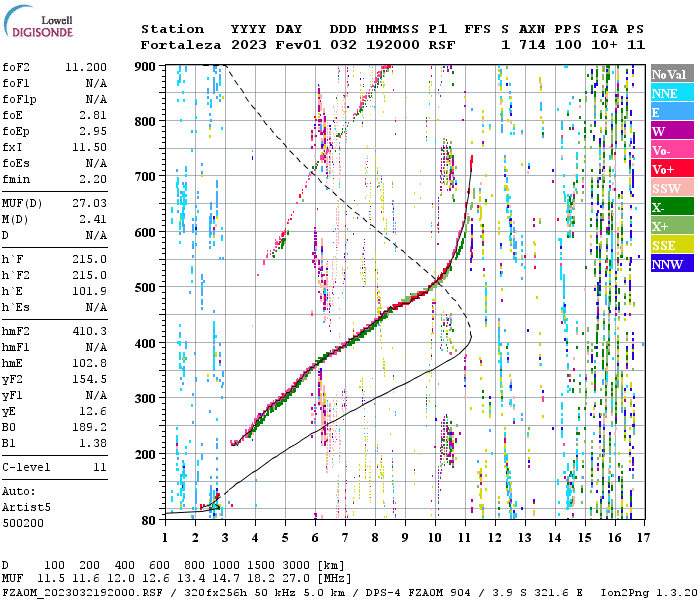The height and width of the screenshot is (600, 700).
Task: Select the NNW legend swatch
Action: tap(672, 263)
